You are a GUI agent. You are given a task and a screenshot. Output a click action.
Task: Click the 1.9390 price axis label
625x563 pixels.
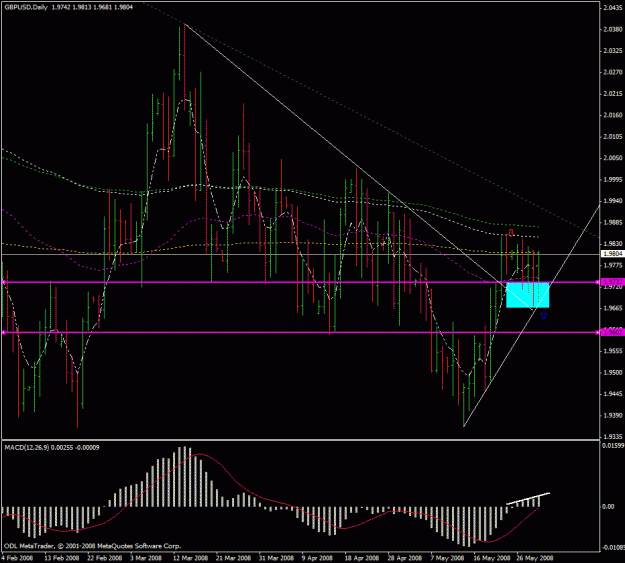click(x=613, y=415)
